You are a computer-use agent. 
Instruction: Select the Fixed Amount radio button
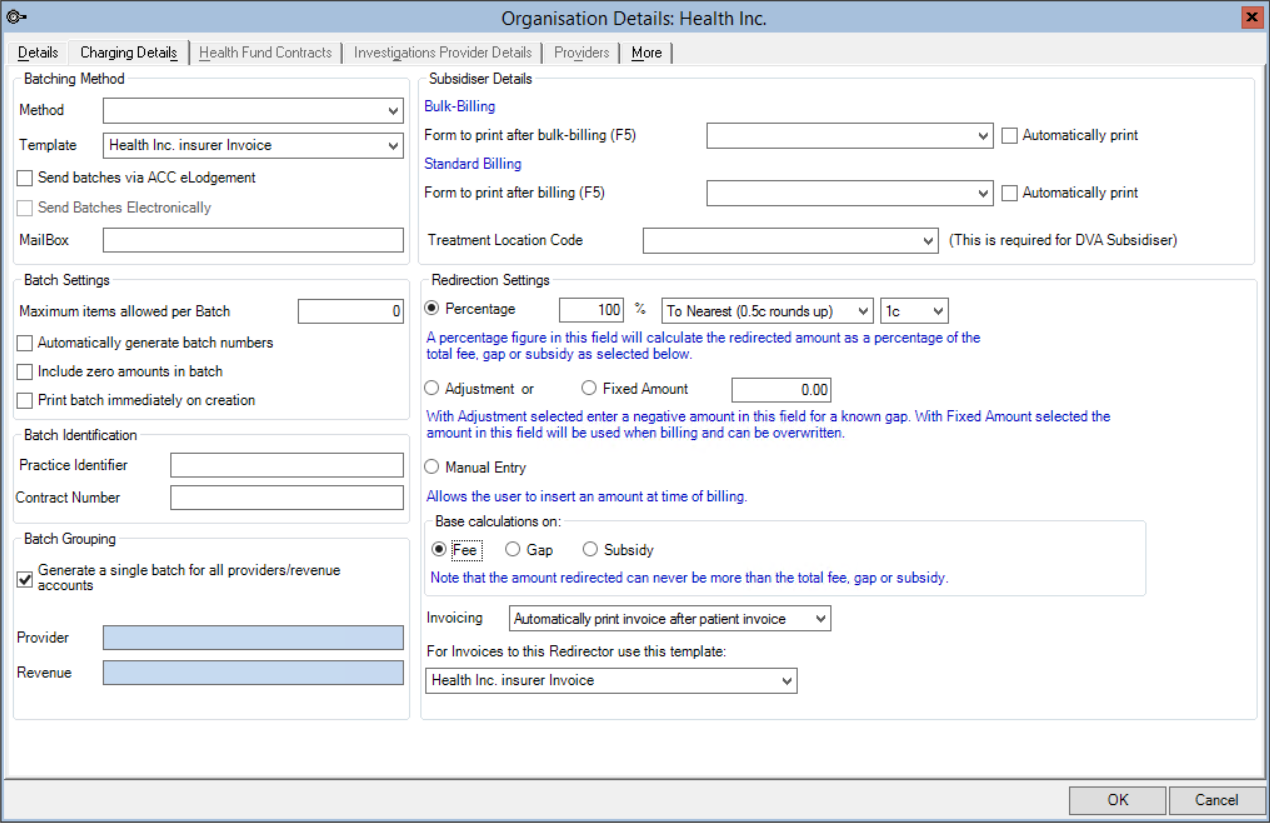point(589,389)
